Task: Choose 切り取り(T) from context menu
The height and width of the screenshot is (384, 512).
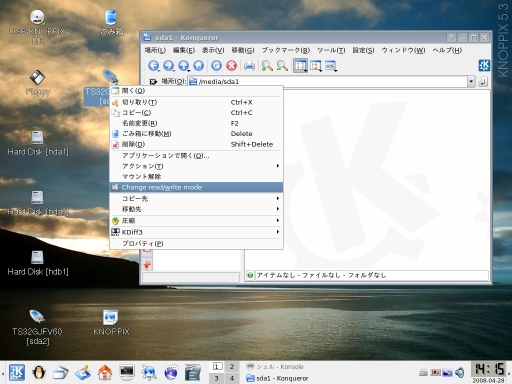Action: pyautogui.click(x=196, y=102)
